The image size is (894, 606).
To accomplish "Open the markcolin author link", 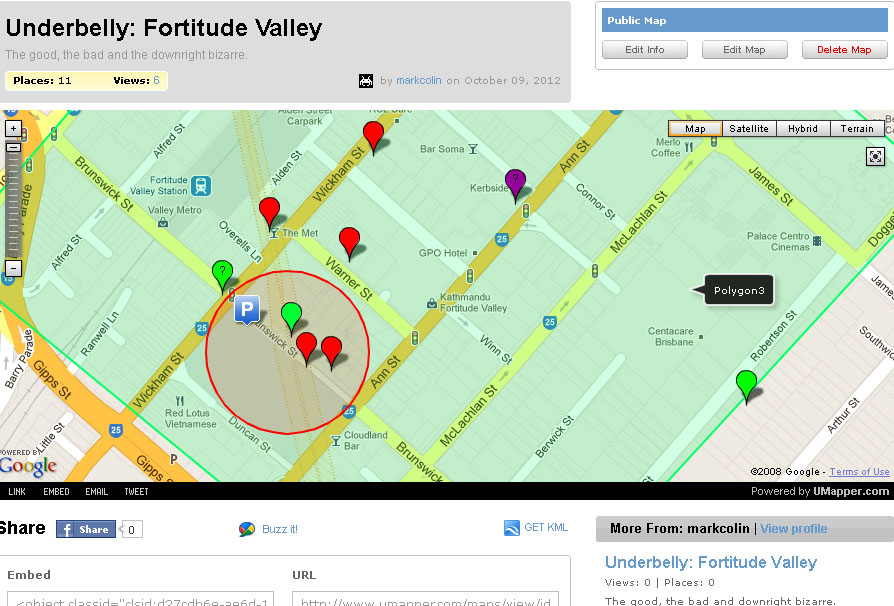I will (419, 81).
